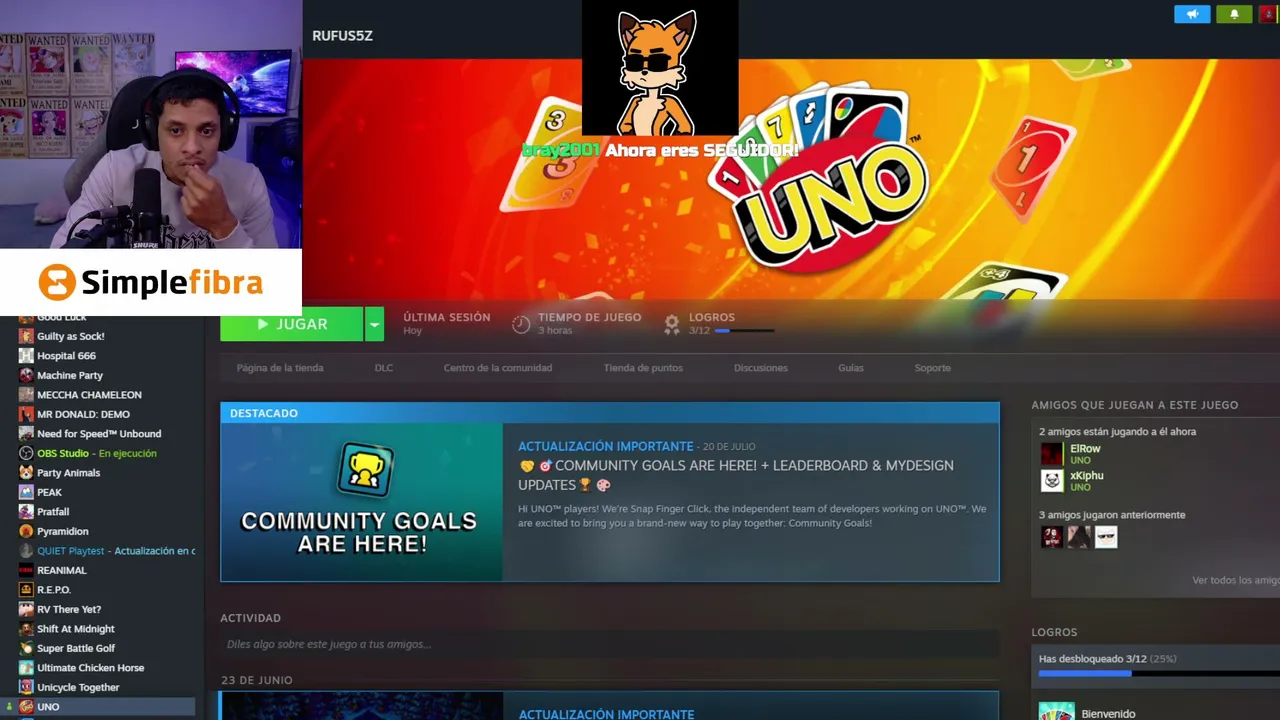Open the Bienvenido achievement thumbnail
Viewport: 1280px width, 720px height.
[1056, 711]
